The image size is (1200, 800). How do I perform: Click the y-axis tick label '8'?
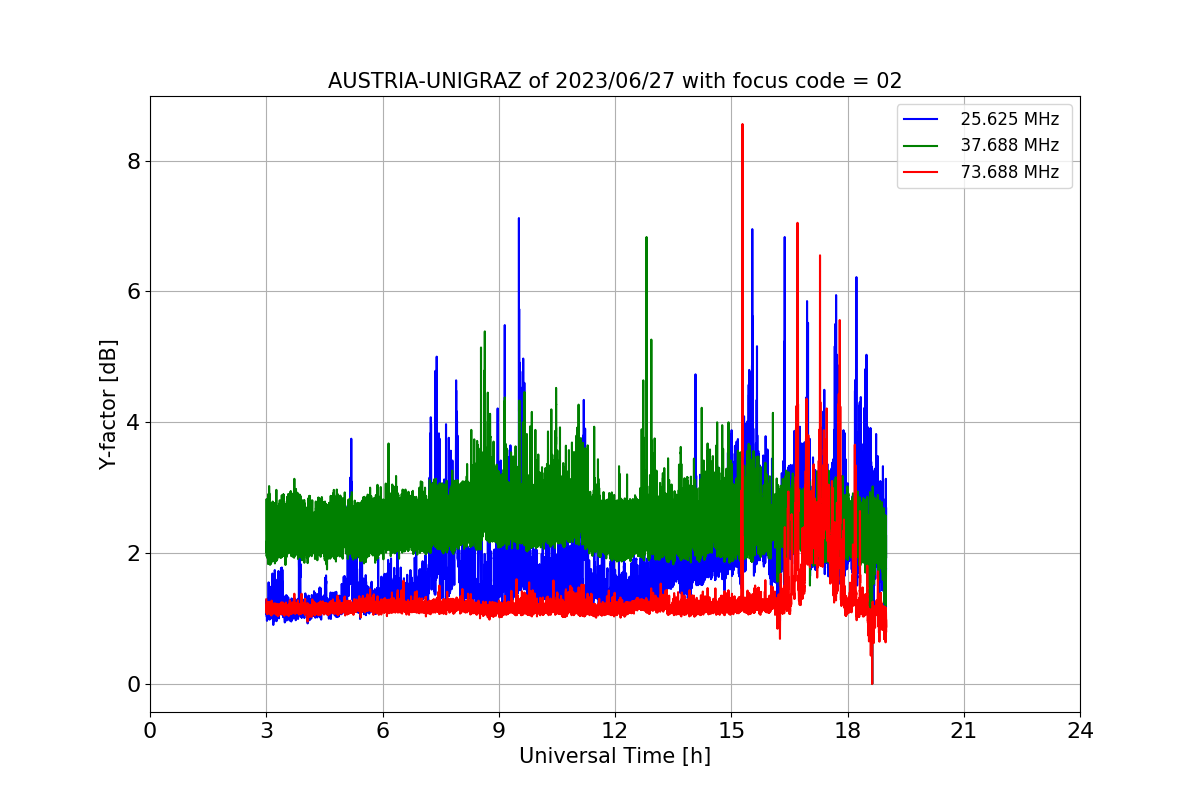click(x=134, y=161)
